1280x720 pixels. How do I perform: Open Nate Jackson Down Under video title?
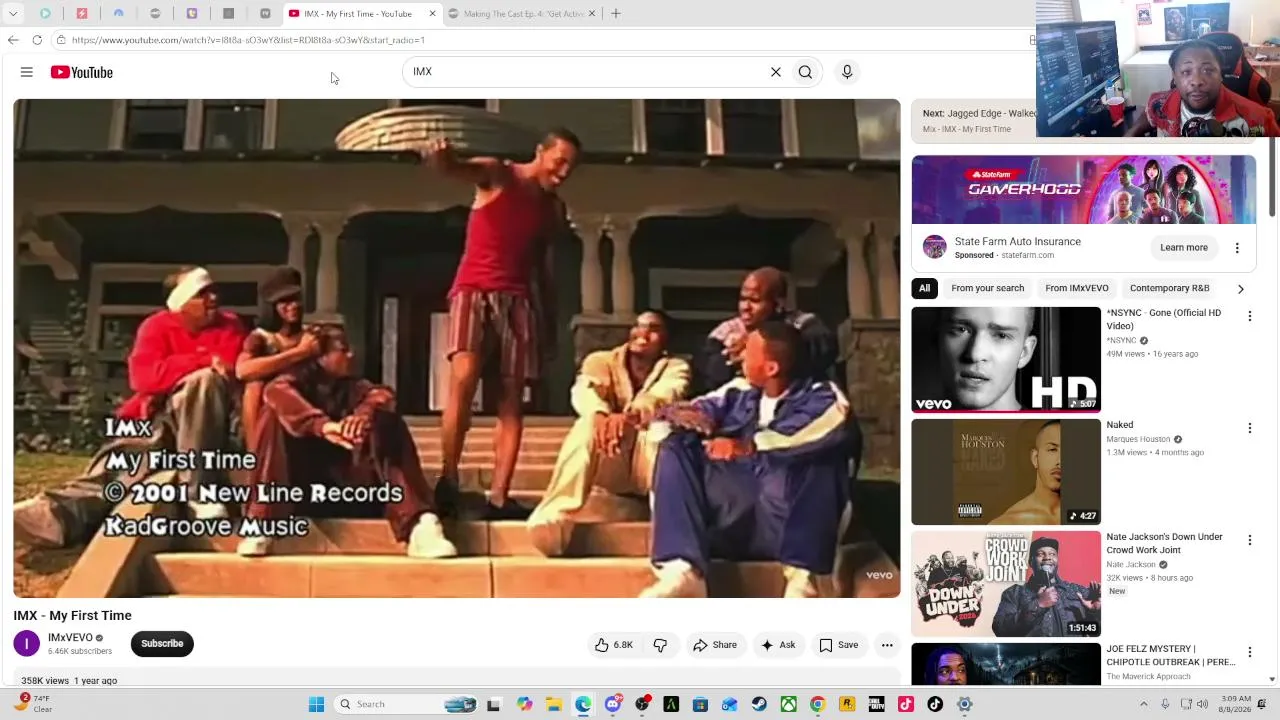click(x=1164, y=544)
